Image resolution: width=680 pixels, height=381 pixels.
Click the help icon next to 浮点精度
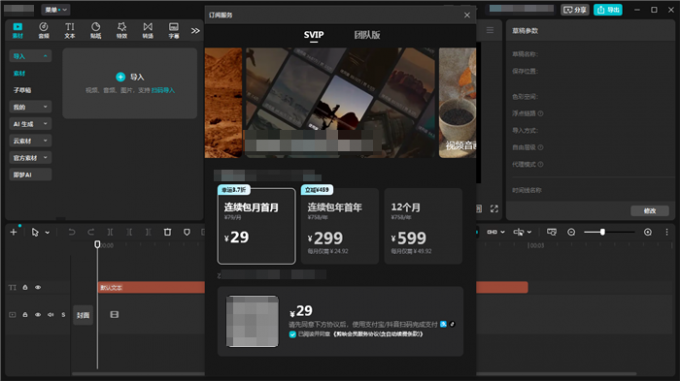(540, 114)
